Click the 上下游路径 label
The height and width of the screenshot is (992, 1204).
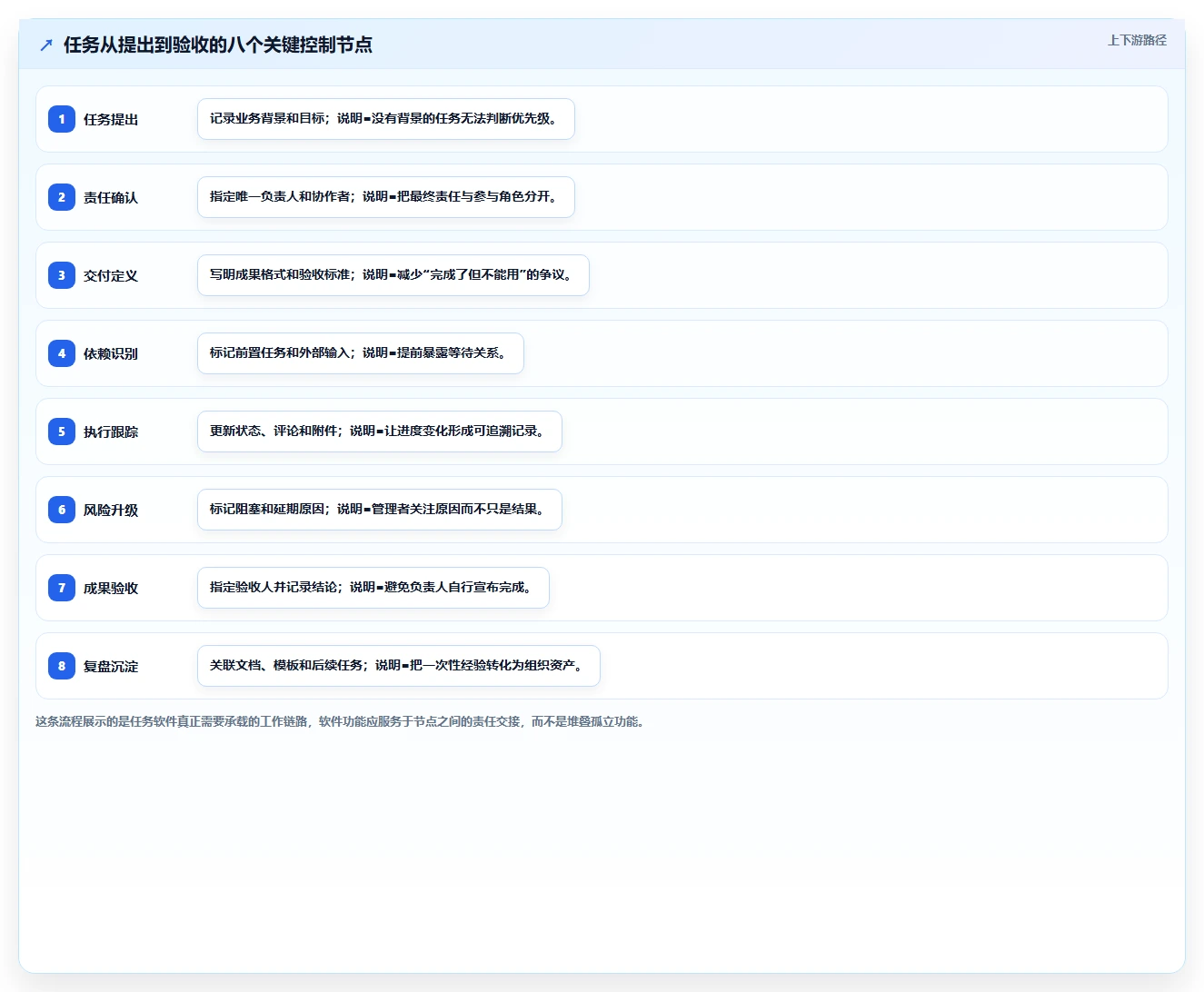point(1137,40)
